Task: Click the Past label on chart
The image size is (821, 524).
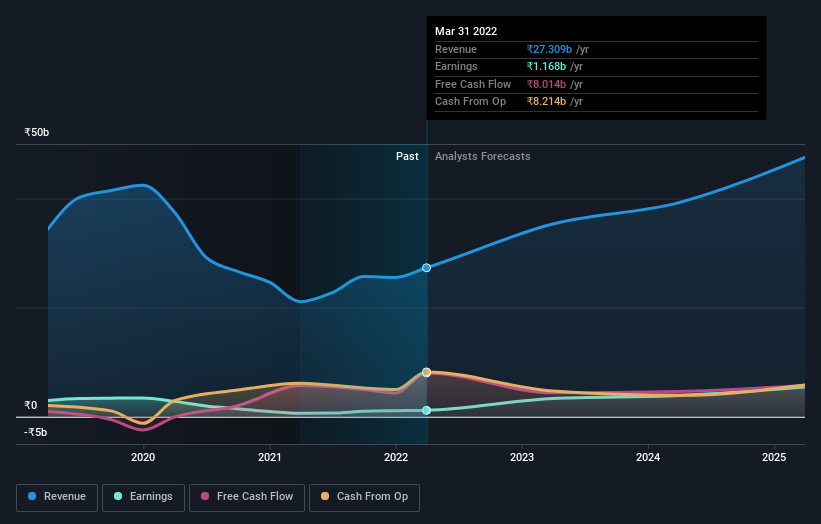Action: pyautogui.click(x=407, y=156)
